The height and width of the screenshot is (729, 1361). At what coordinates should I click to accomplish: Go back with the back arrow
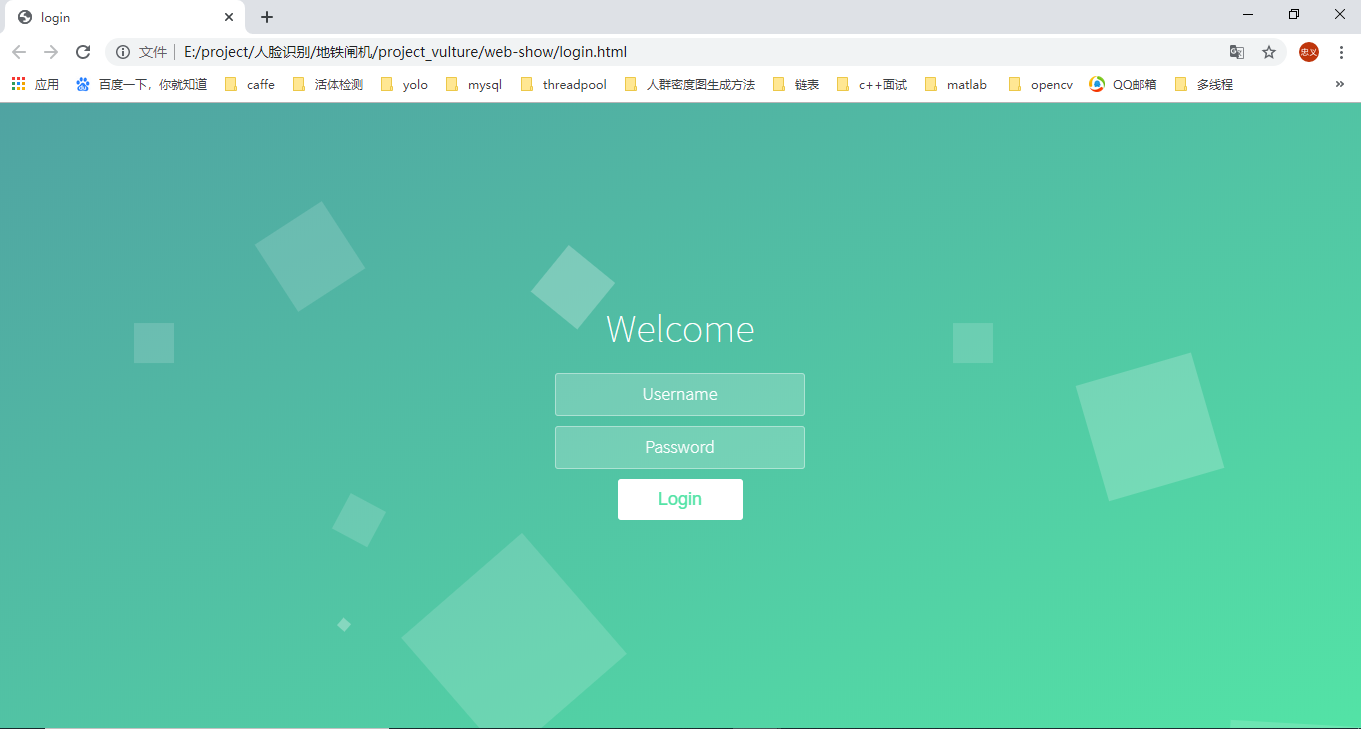coord(19,52)
